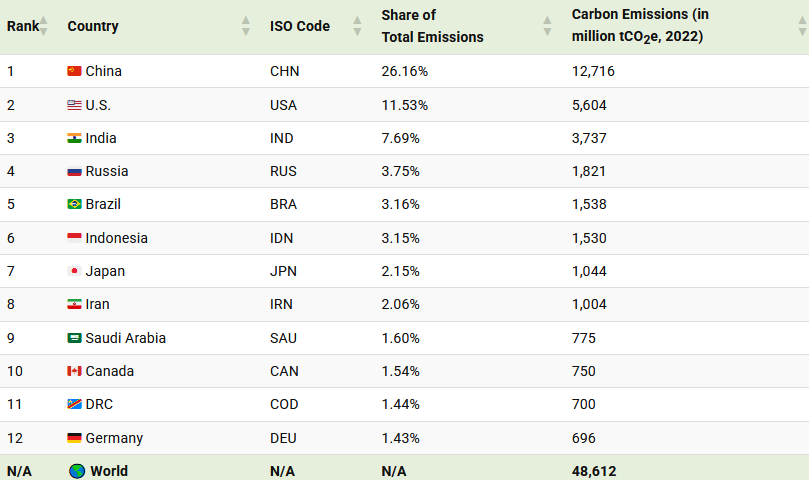Click the India flag icon
The width and height of the screenshot is (809, 480).
(x=74, y=138)
